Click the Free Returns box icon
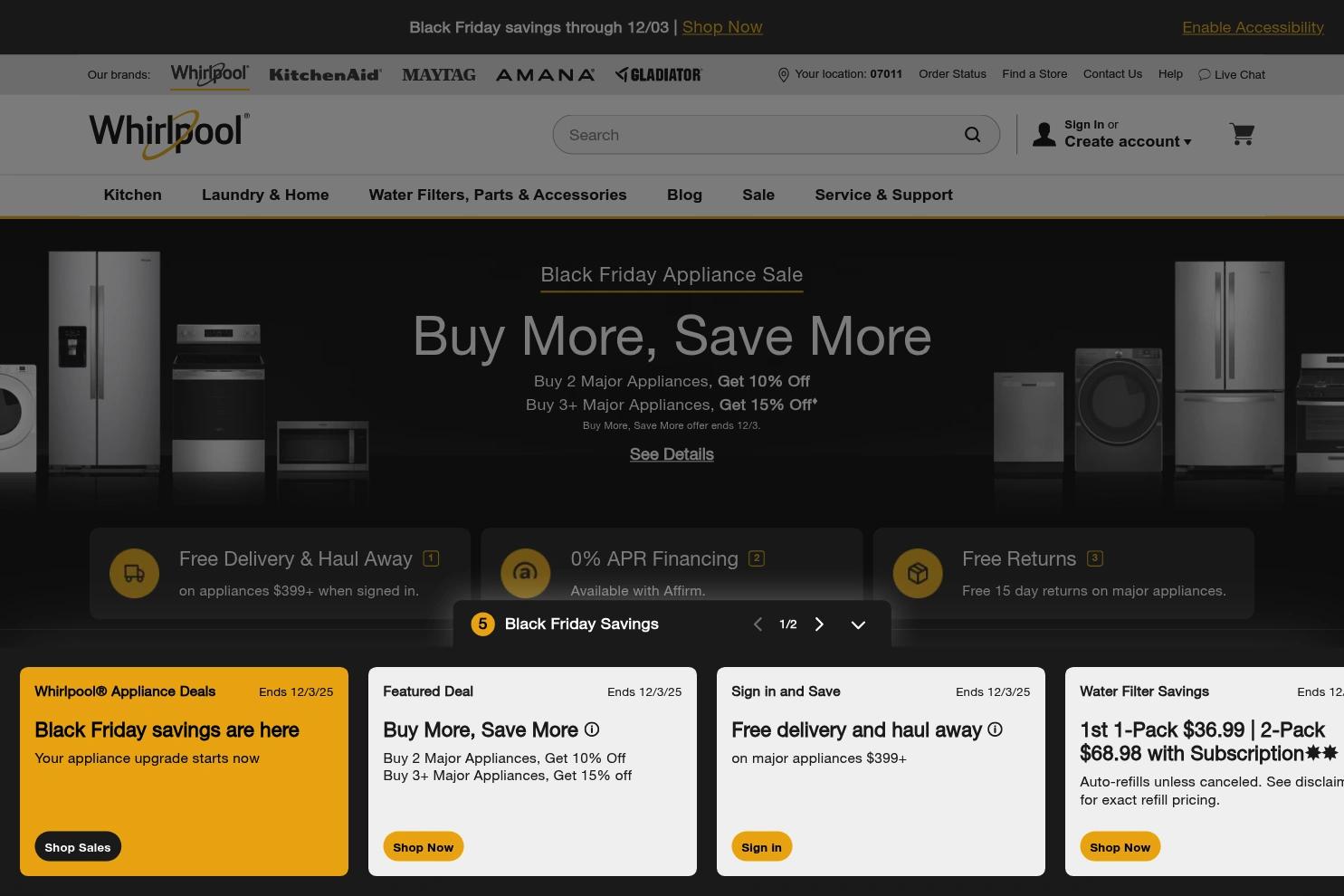Viewport: 1344px width, 896px height. 918,573
